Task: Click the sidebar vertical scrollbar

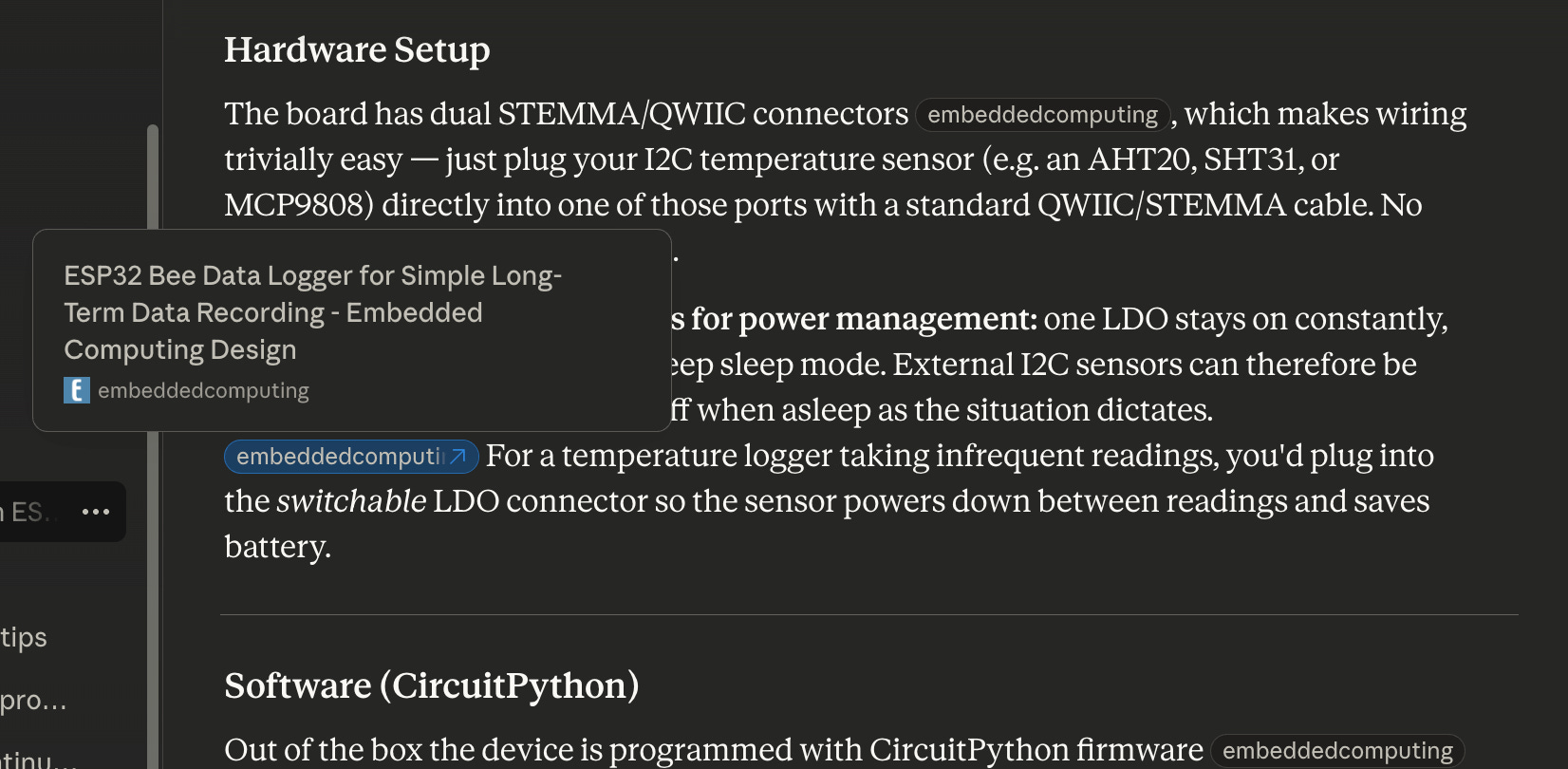Action: pos(153,446)
